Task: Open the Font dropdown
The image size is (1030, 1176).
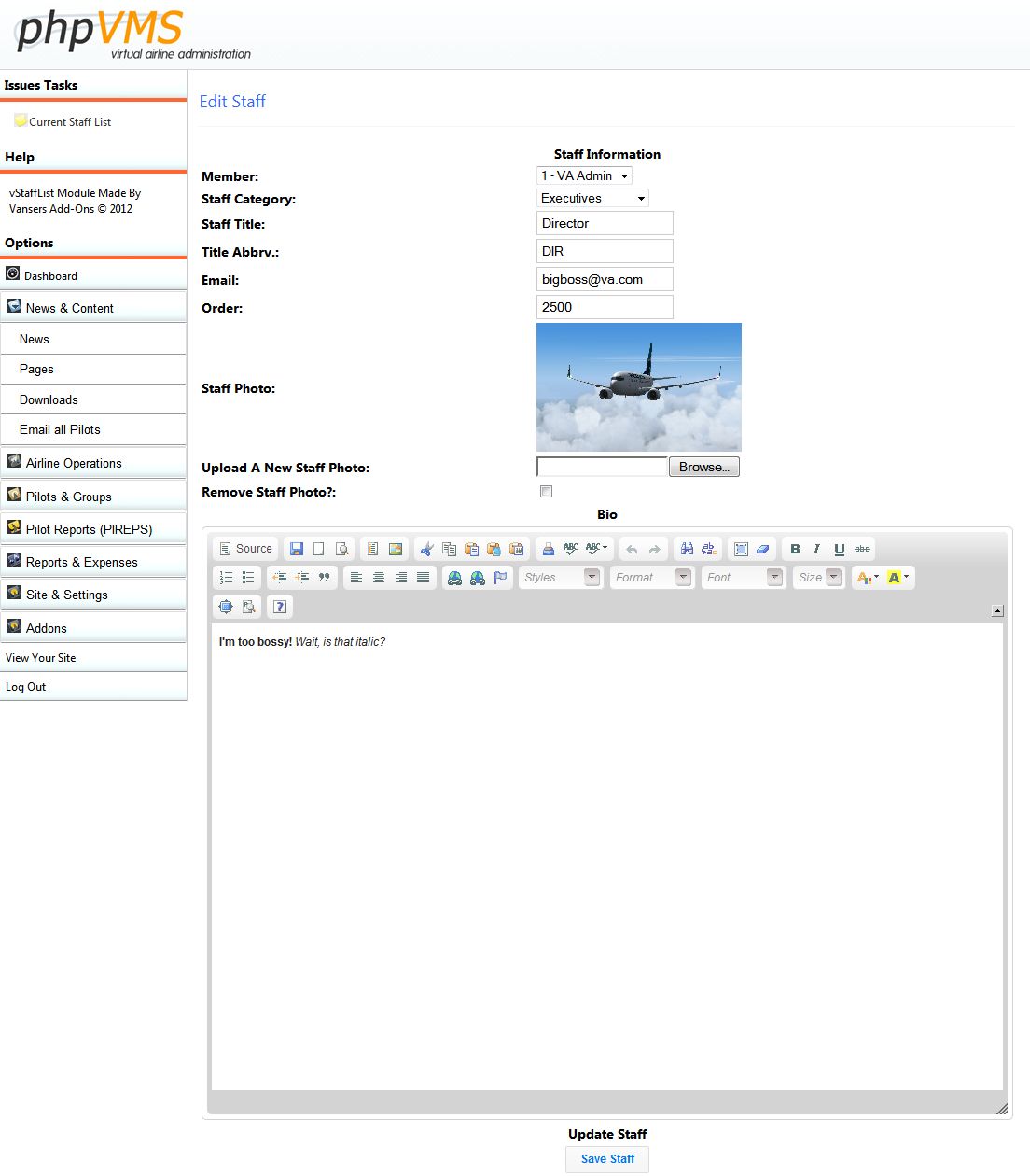Action: 743,578
